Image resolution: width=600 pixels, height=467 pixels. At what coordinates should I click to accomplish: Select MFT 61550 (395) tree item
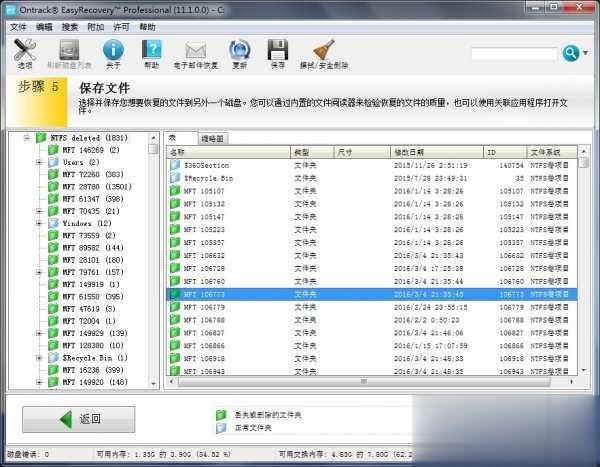tap(93, 297)
